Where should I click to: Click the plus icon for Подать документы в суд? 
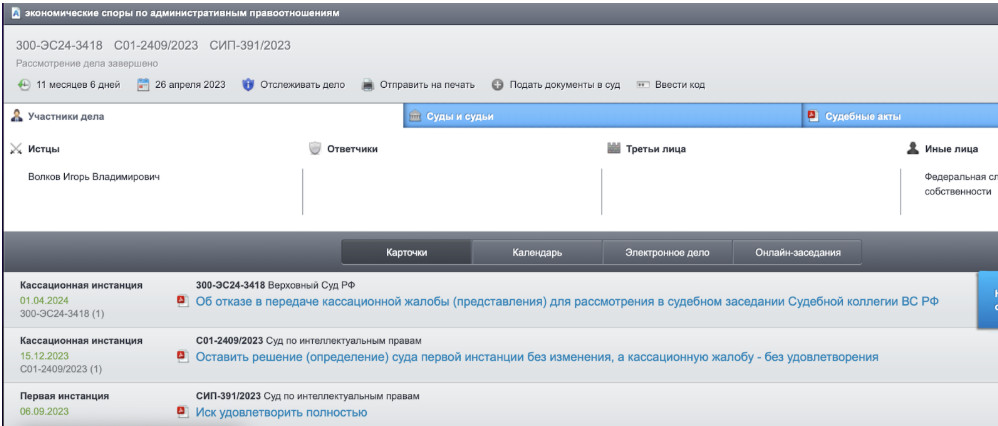(x=498, y=85)
